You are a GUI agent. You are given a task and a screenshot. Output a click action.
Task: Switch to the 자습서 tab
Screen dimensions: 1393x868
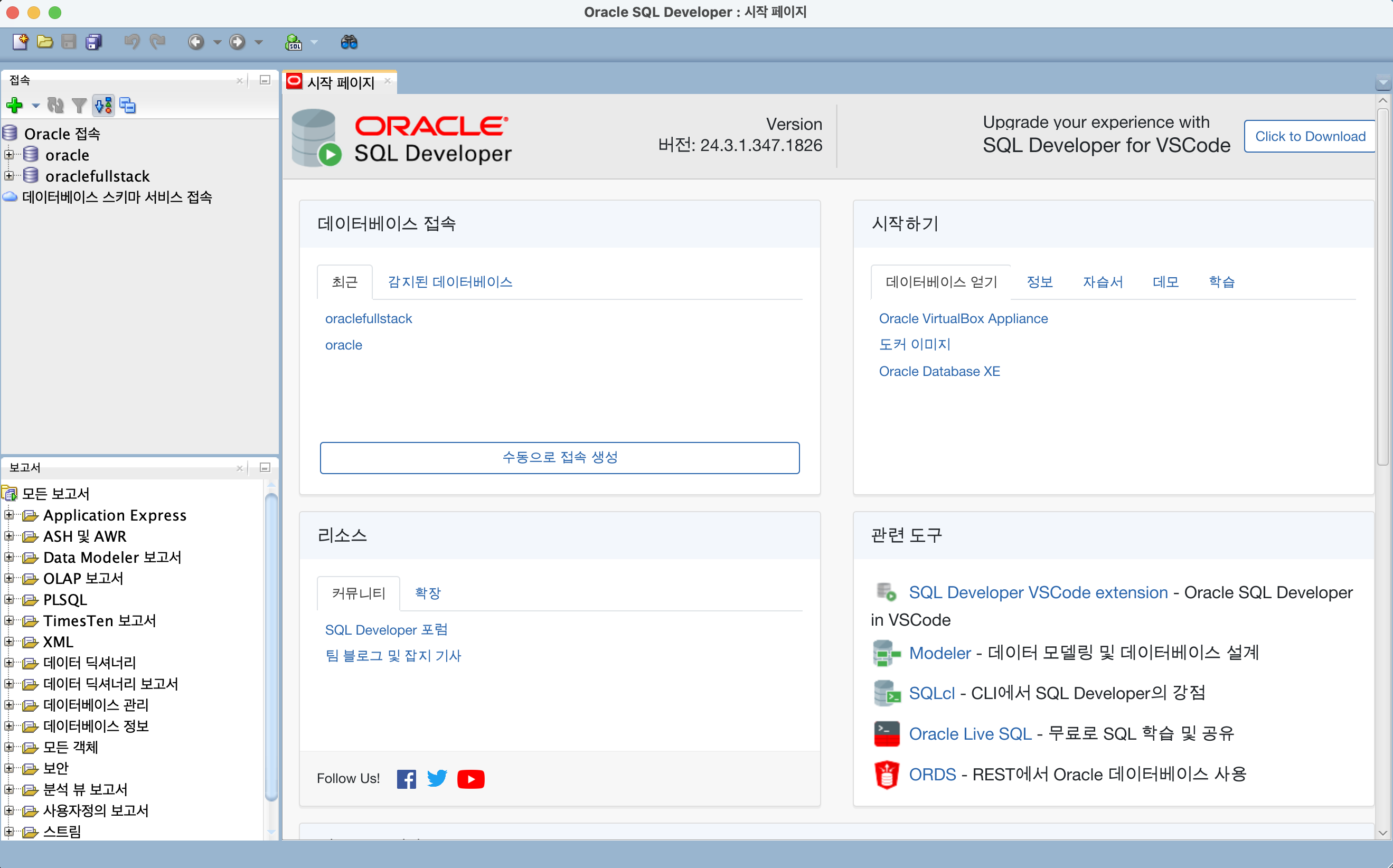pyautogui.click(x=1103, y=282)
